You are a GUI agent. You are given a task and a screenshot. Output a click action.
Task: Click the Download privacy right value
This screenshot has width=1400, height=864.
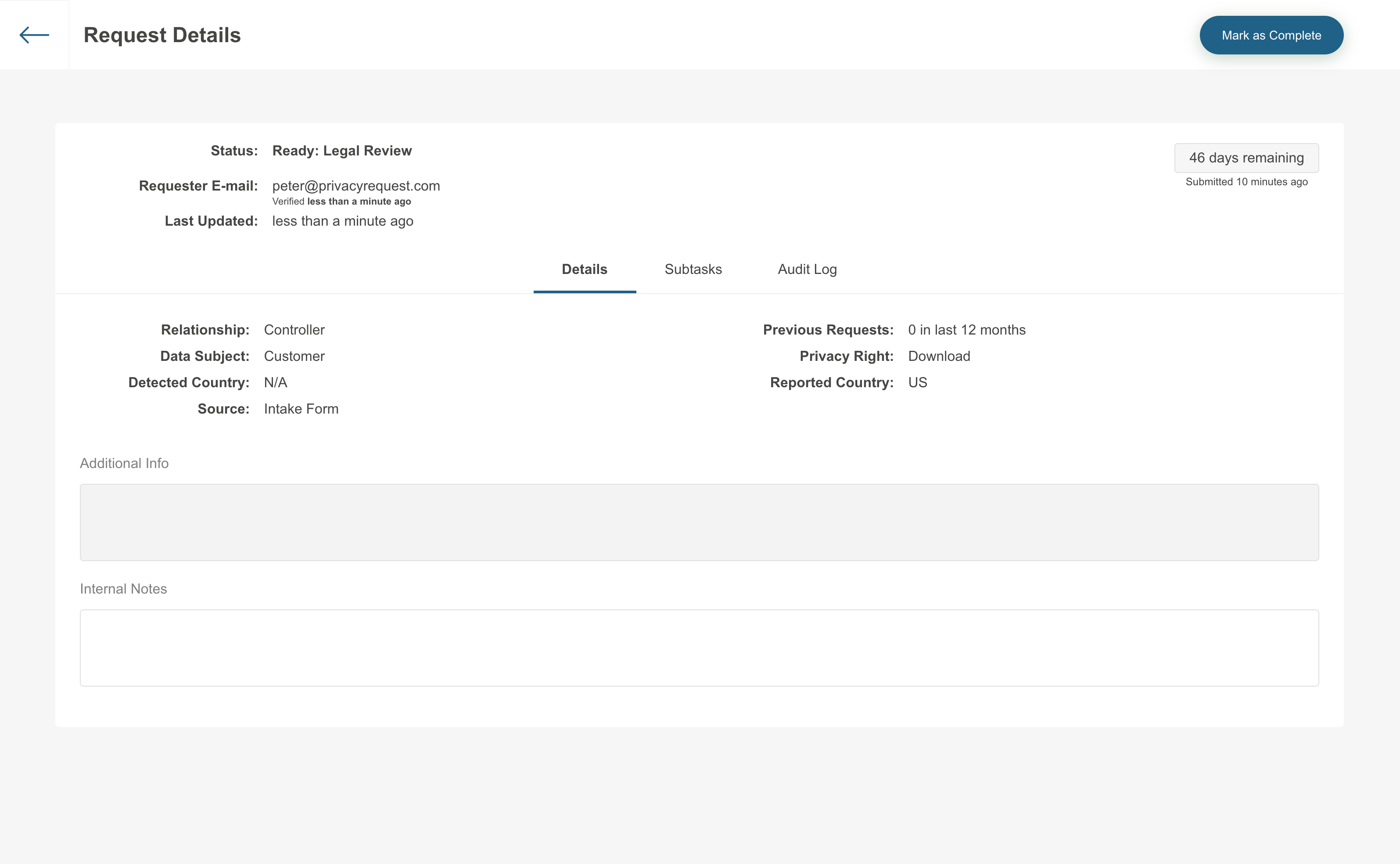click(x=938, y=356)
